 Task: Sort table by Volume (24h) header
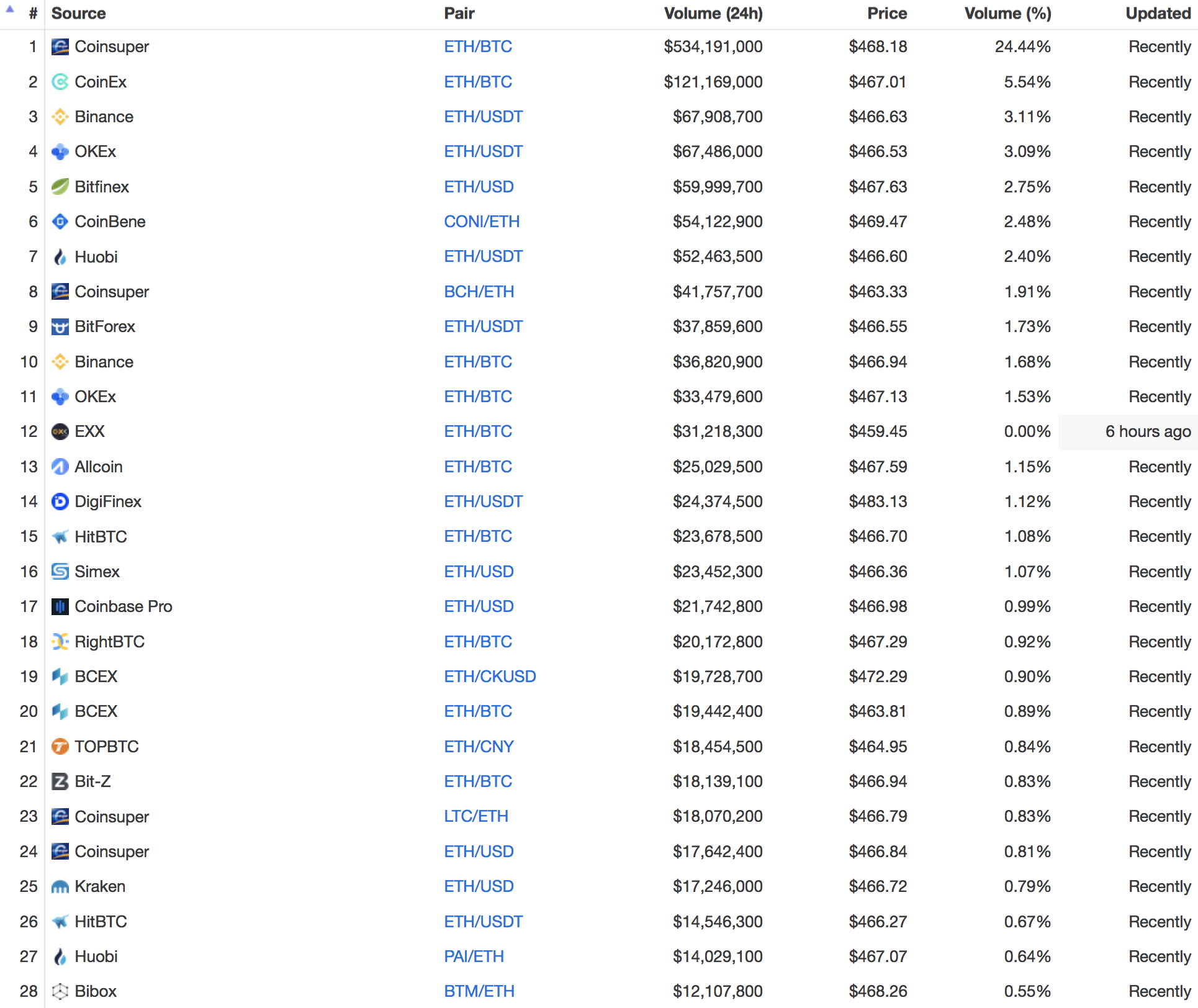click(x=713, y=14)
